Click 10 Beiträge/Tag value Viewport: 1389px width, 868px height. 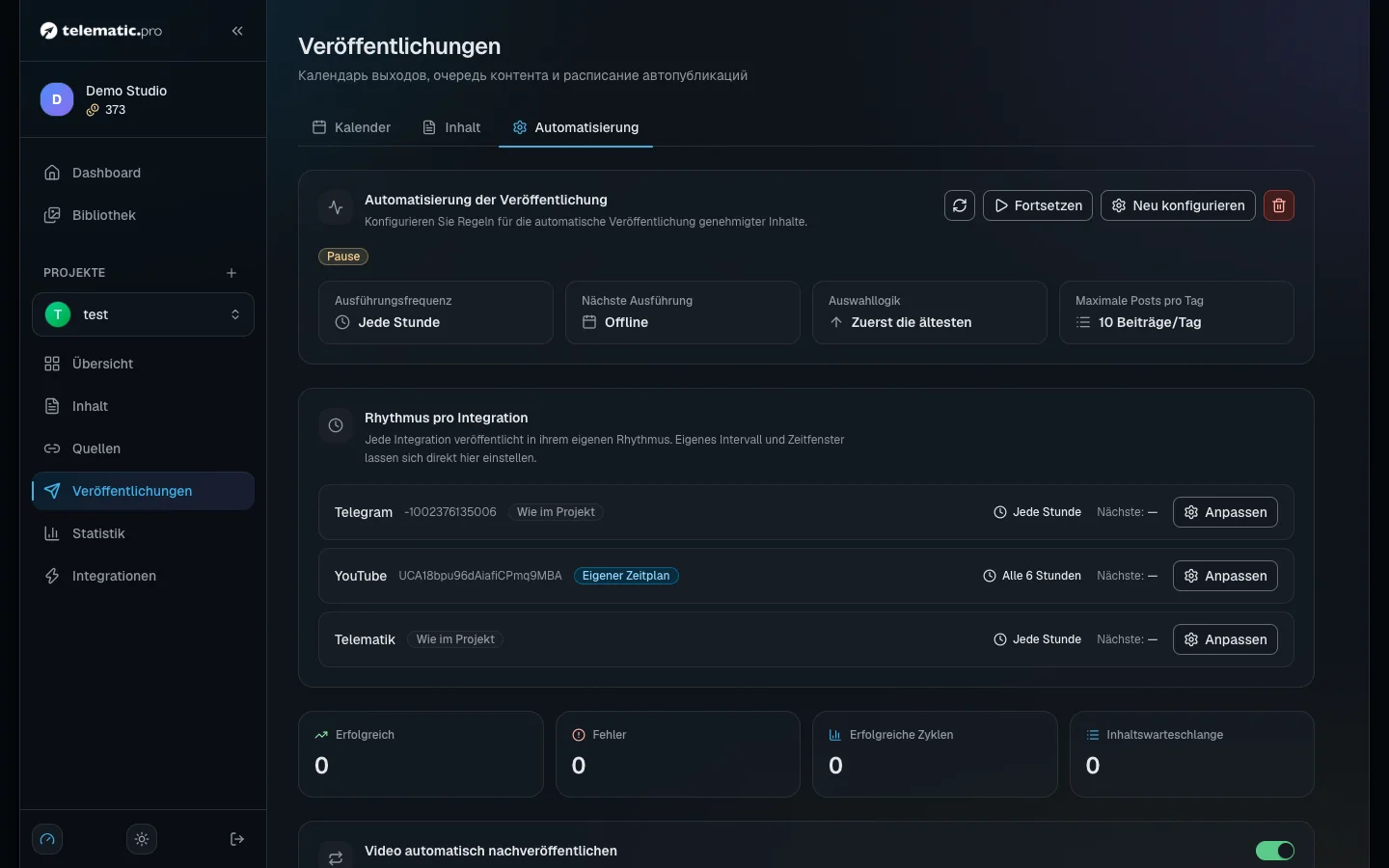pyautogui.click(x=1150, y=322)
